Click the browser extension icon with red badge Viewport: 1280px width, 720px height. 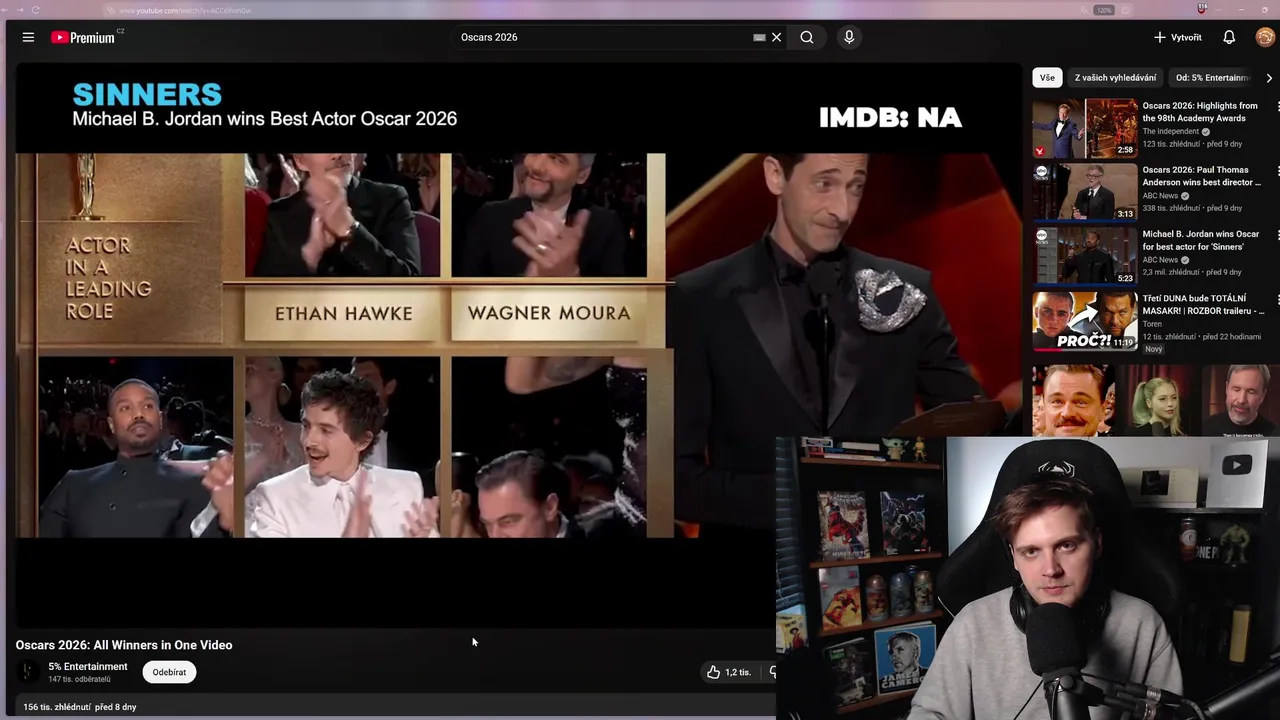pyautogui.click(x=1202, y=9)
